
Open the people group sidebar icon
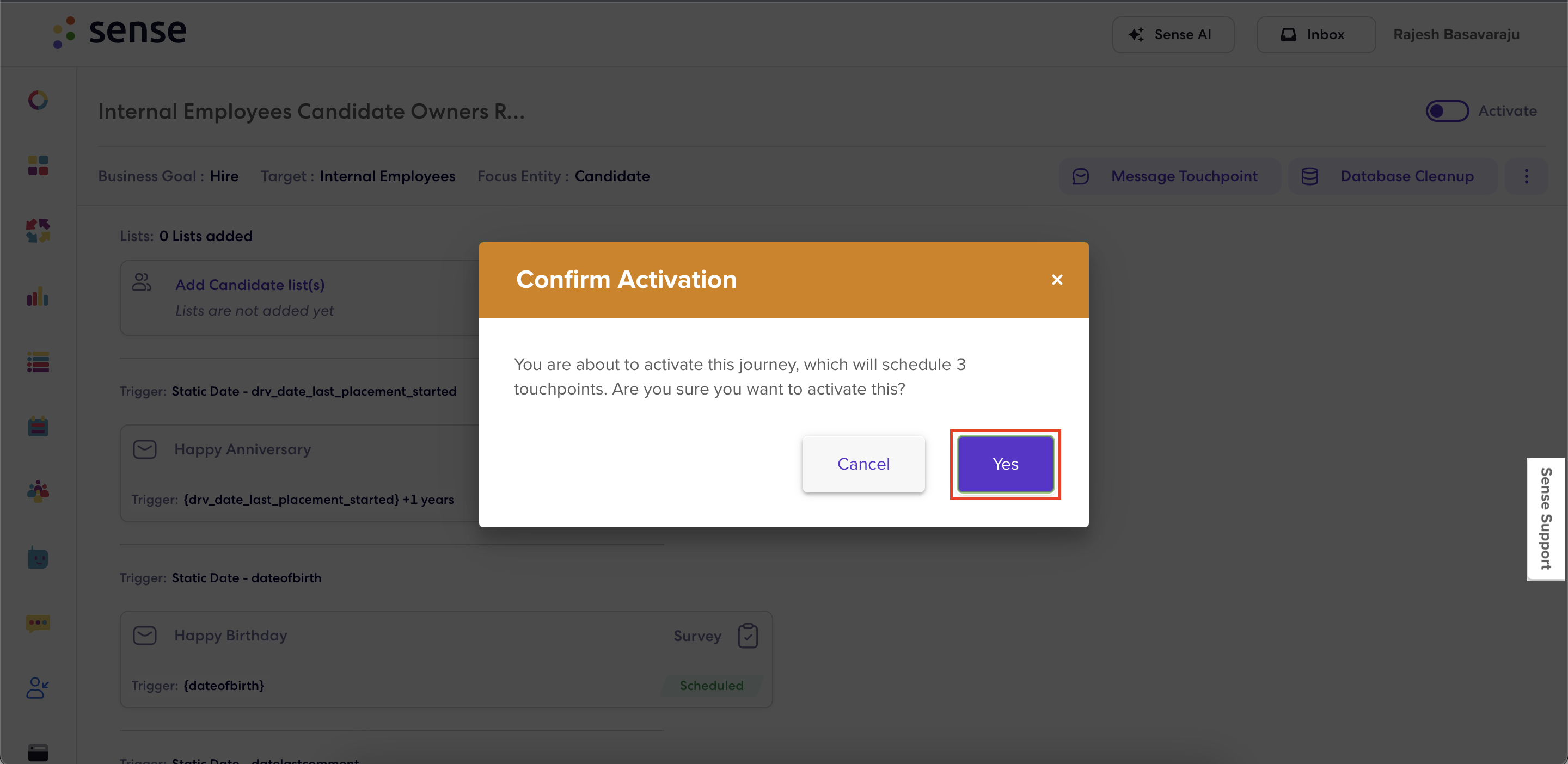[38, 491]
